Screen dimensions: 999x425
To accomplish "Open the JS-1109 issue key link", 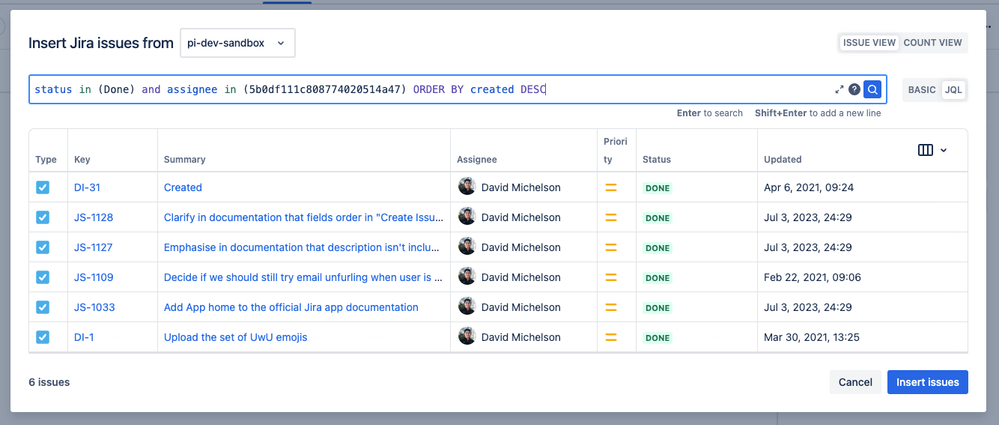I will tap(94, 277).
